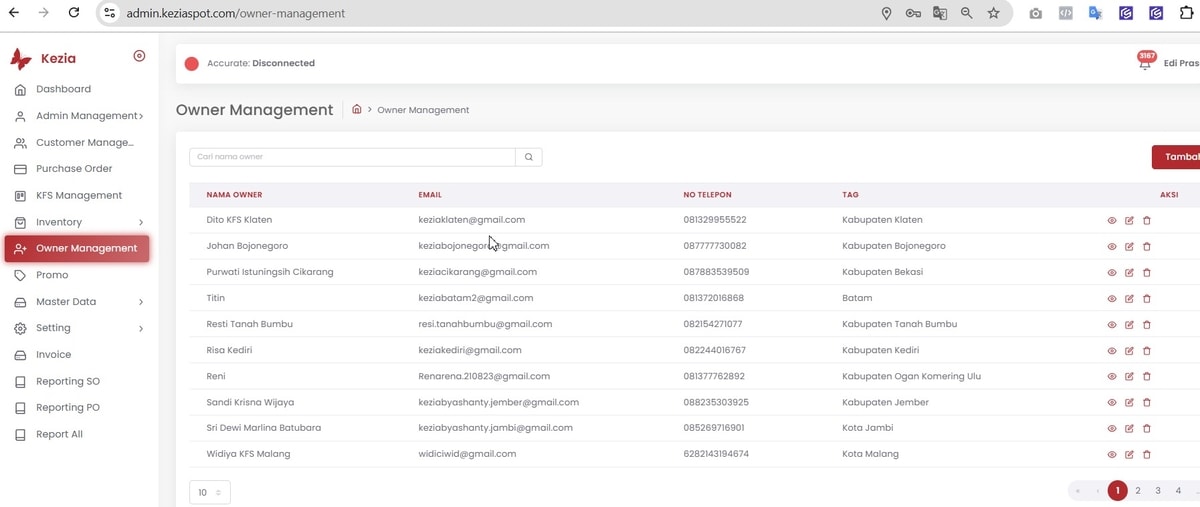
Task: Click the red Tambah button
Action: (1178, 157)
